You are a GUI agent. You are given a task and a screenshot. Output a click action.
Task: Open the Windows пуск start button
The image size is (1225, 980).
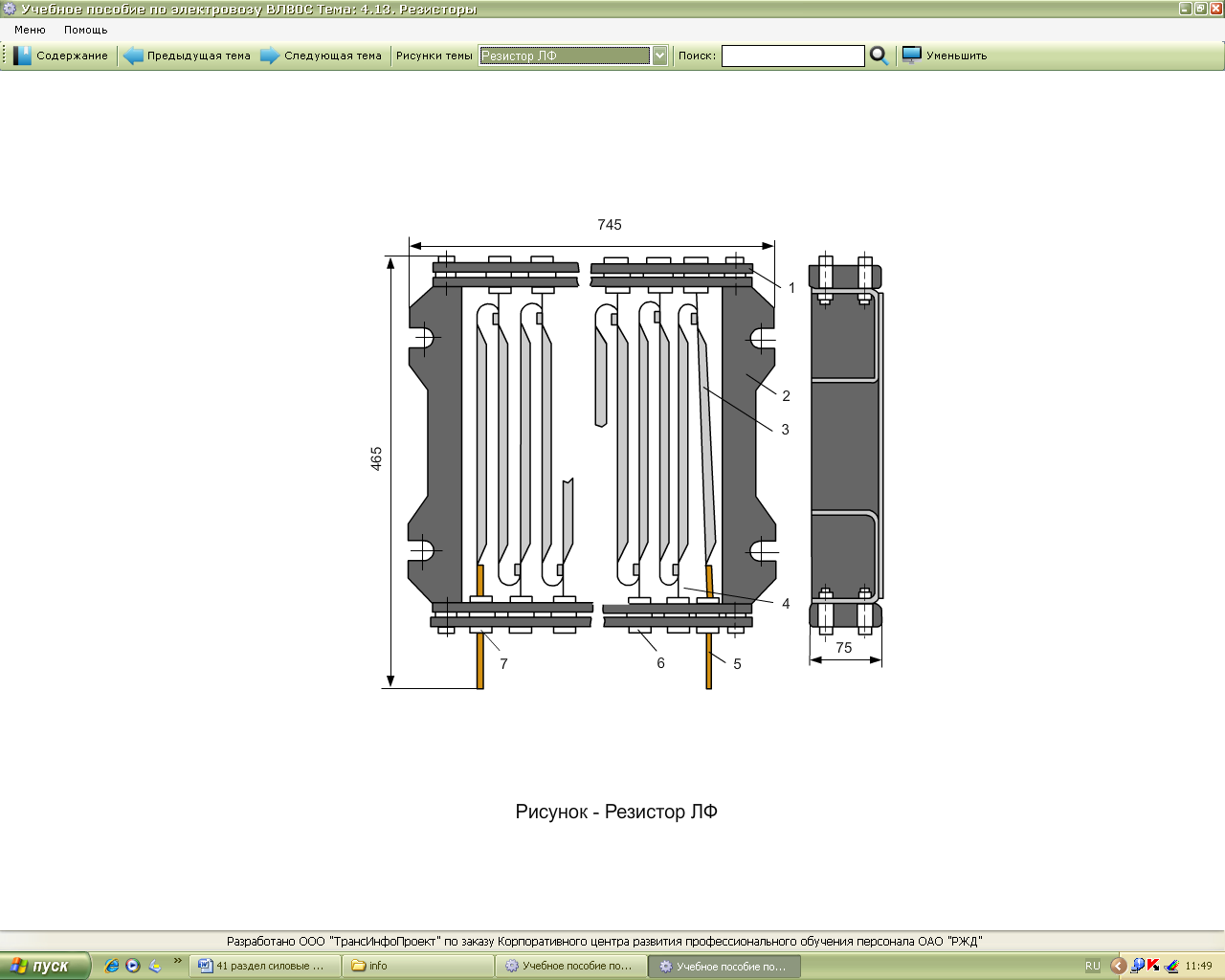pos(45,966)
